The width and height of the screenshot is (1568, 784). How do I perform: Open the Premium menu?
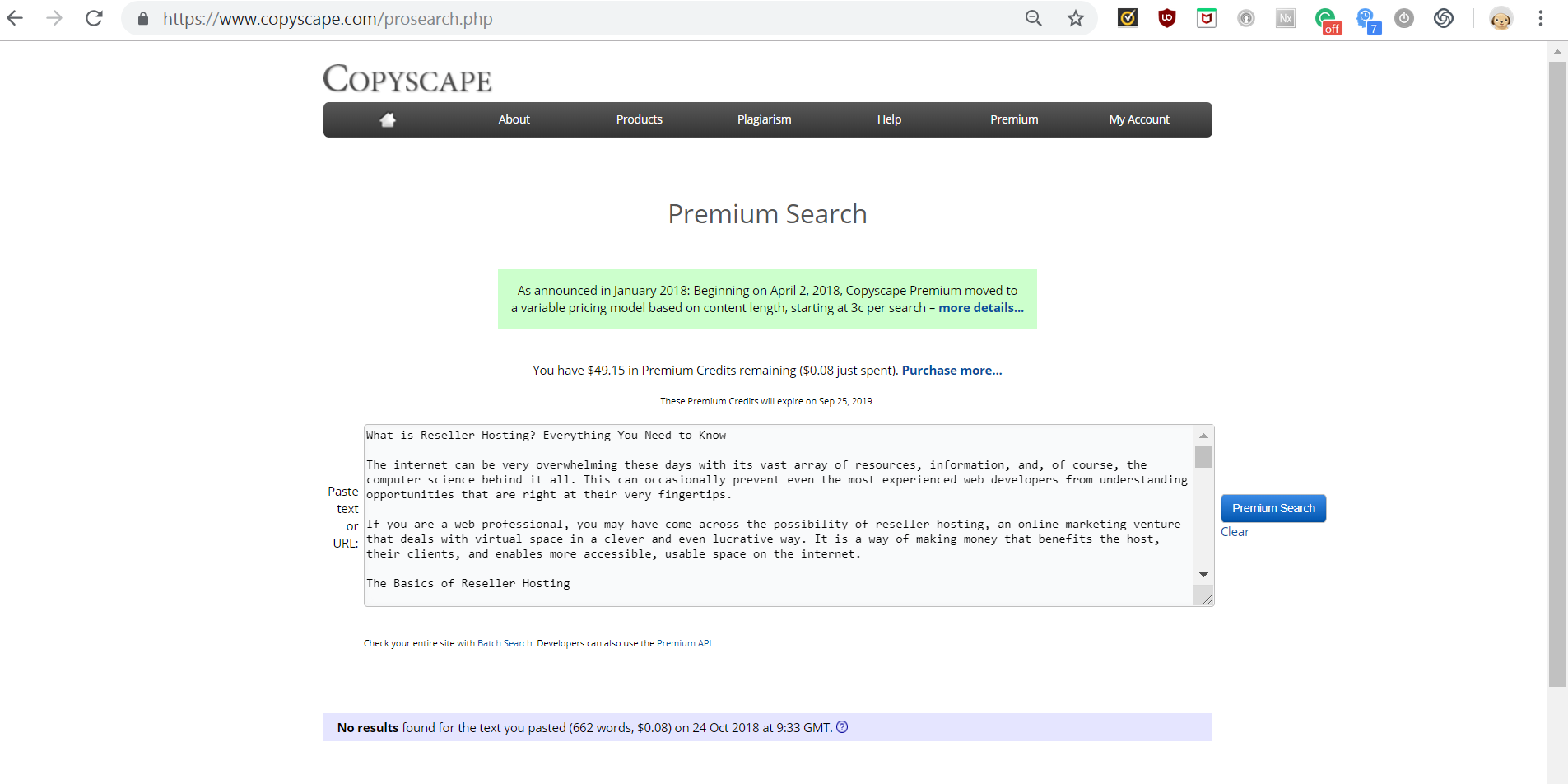coord(1015,119)
